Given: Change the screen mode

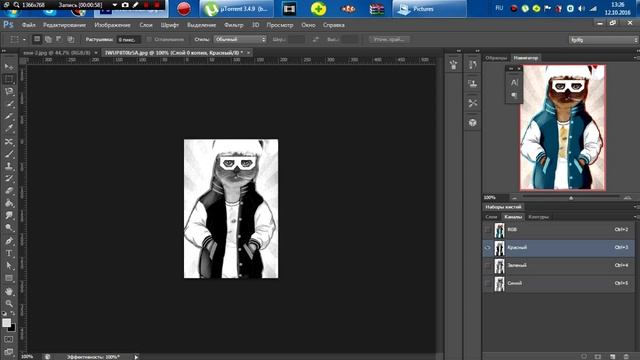Looking at the screenshot, I should tap(9, 351).
